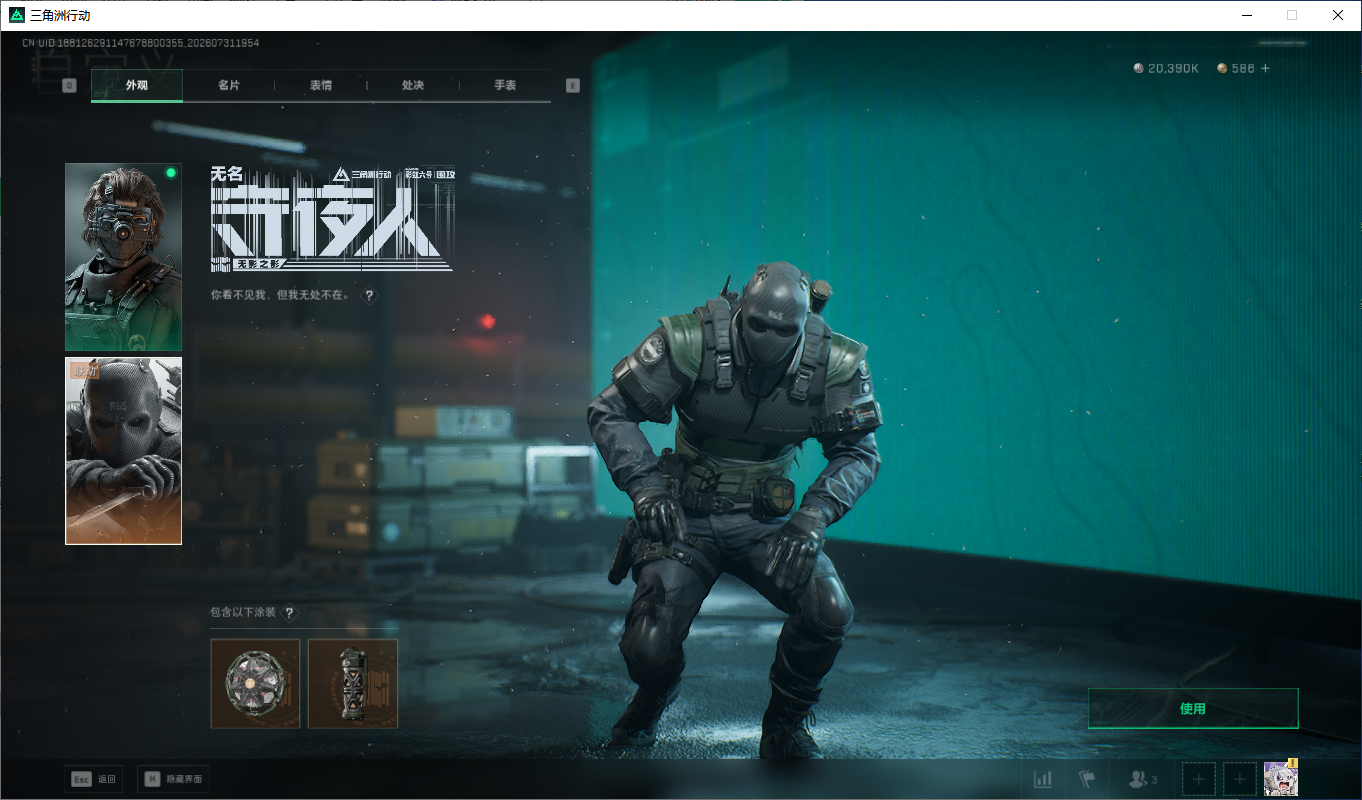Open the 手表 tab
1362x800 pixels.
(505, 86)
